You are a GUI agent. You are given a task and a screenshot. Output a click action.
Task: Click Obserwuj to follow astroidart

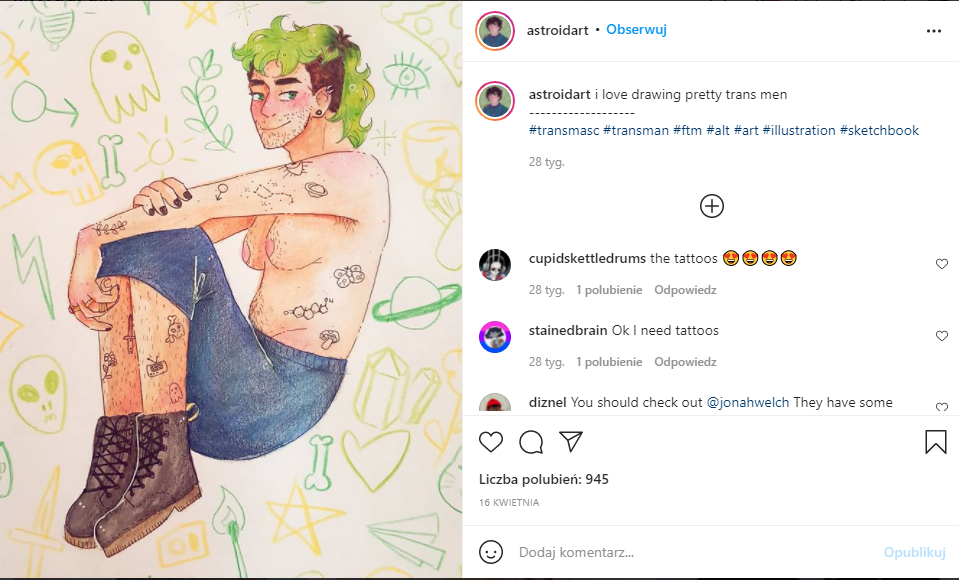(x=636, y=29)
